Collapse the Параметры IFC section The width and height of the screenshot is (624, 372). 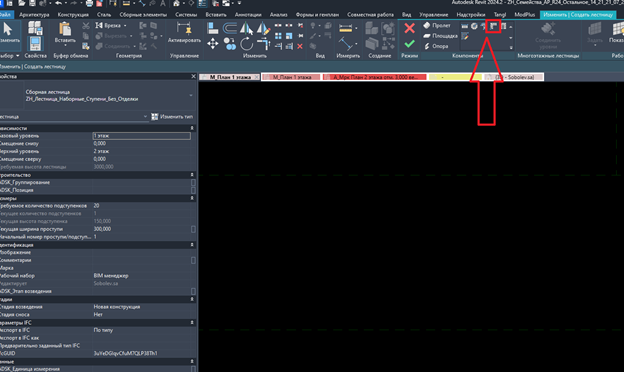(x=192, y=323)
